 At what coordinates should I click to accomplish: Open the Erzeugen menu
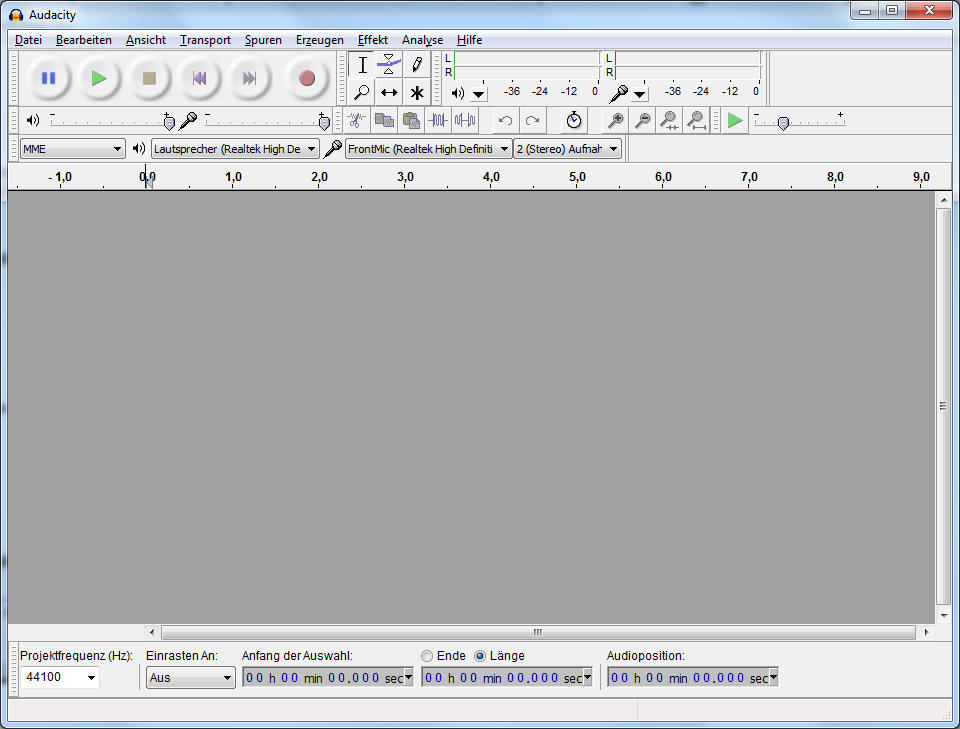pos(320,40)
